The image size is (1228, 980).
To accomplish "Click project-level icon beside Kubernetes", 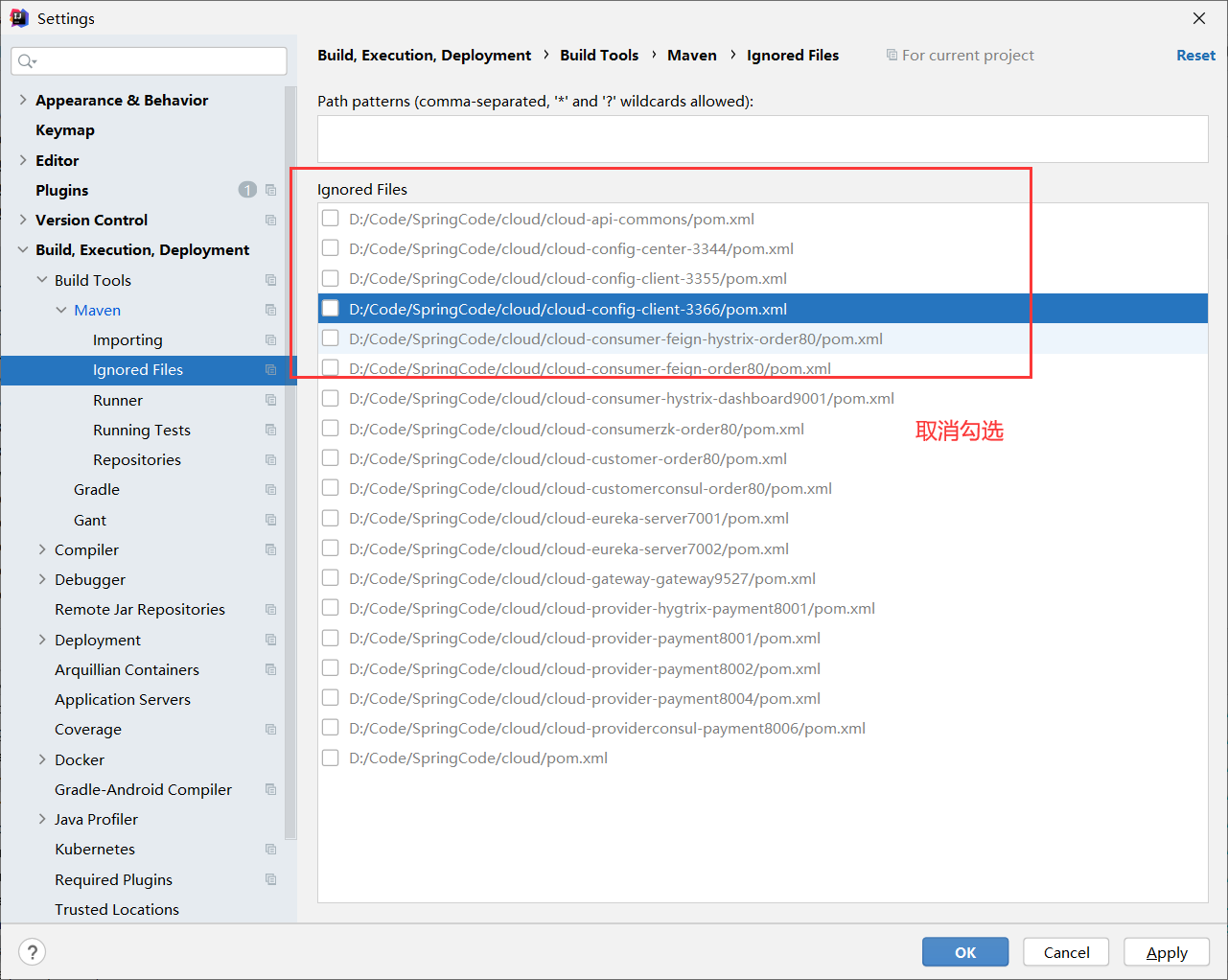I will point(270,849).
